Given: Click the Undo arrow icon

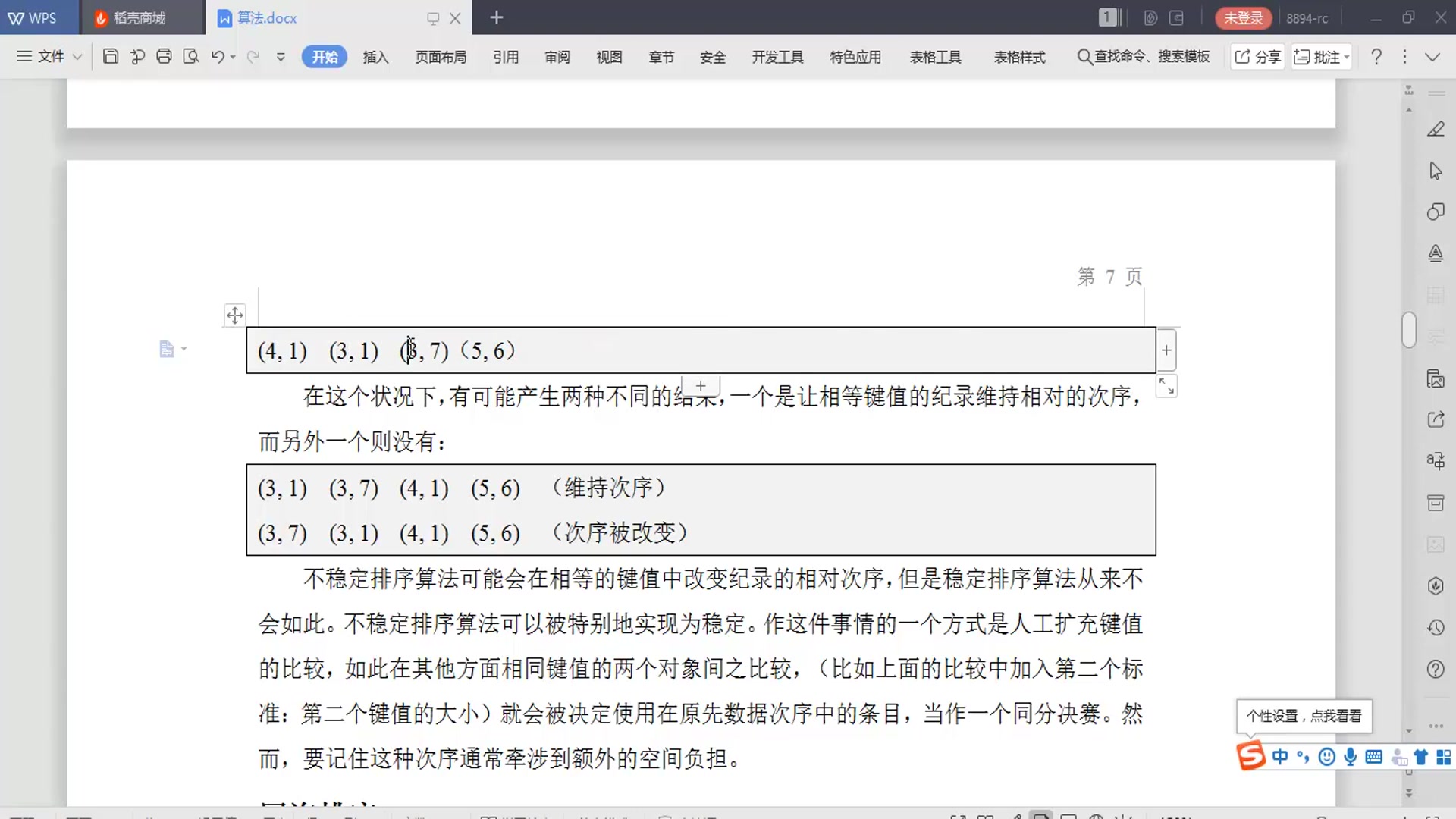Looking at the screenshot, I should click(x=218, y=56).
